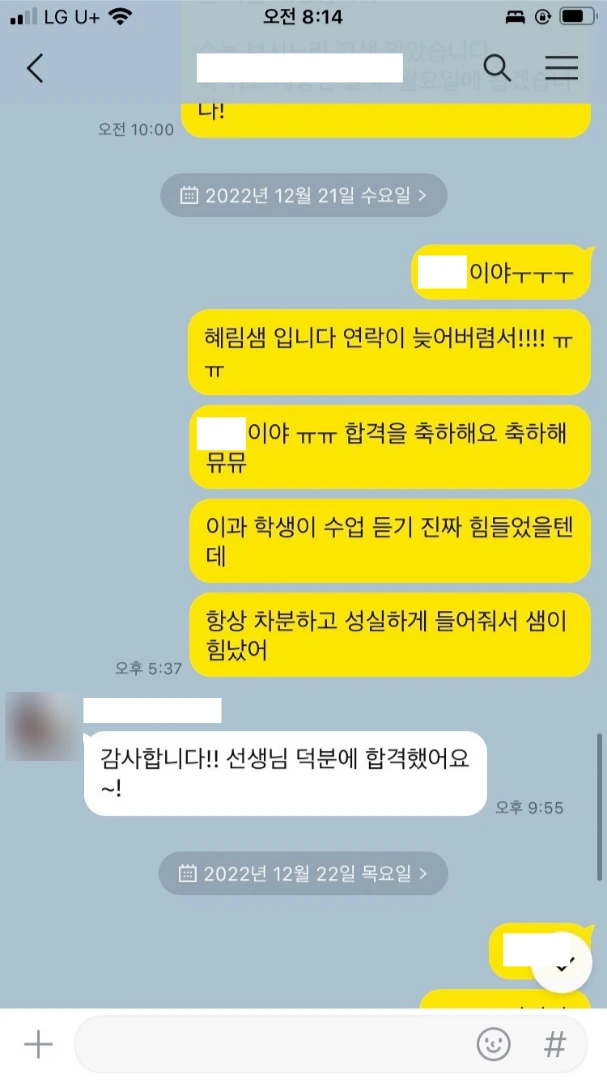Tap the 감사합니다 선생님 덕분에 합격했어요 message
The image size is (607, 1080).
285,773
